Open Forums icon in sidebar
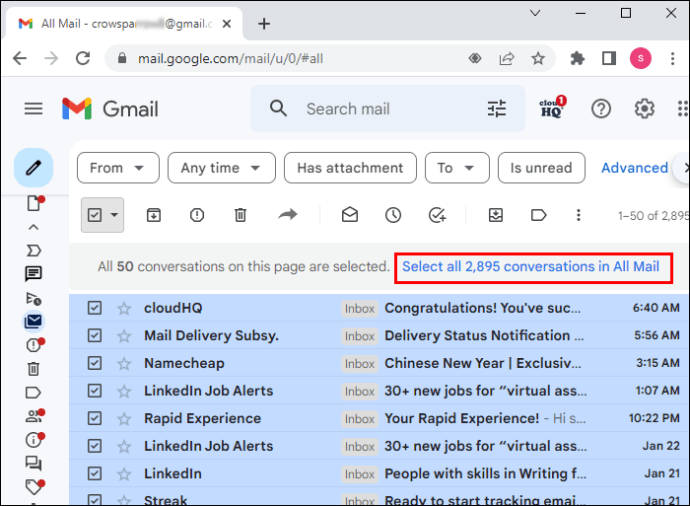The height and width of the screenshot is (506, 690). tap(33, 463)
